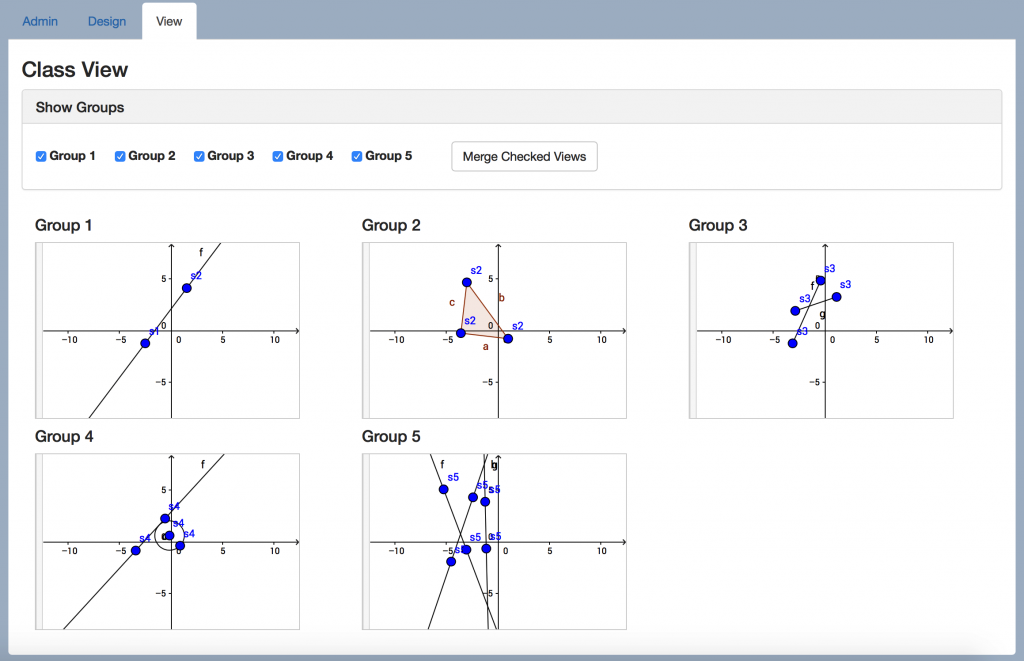Open the Design tab
Image resolution: width=1024 pixels, height=661 pixels.
coord(106,21)
